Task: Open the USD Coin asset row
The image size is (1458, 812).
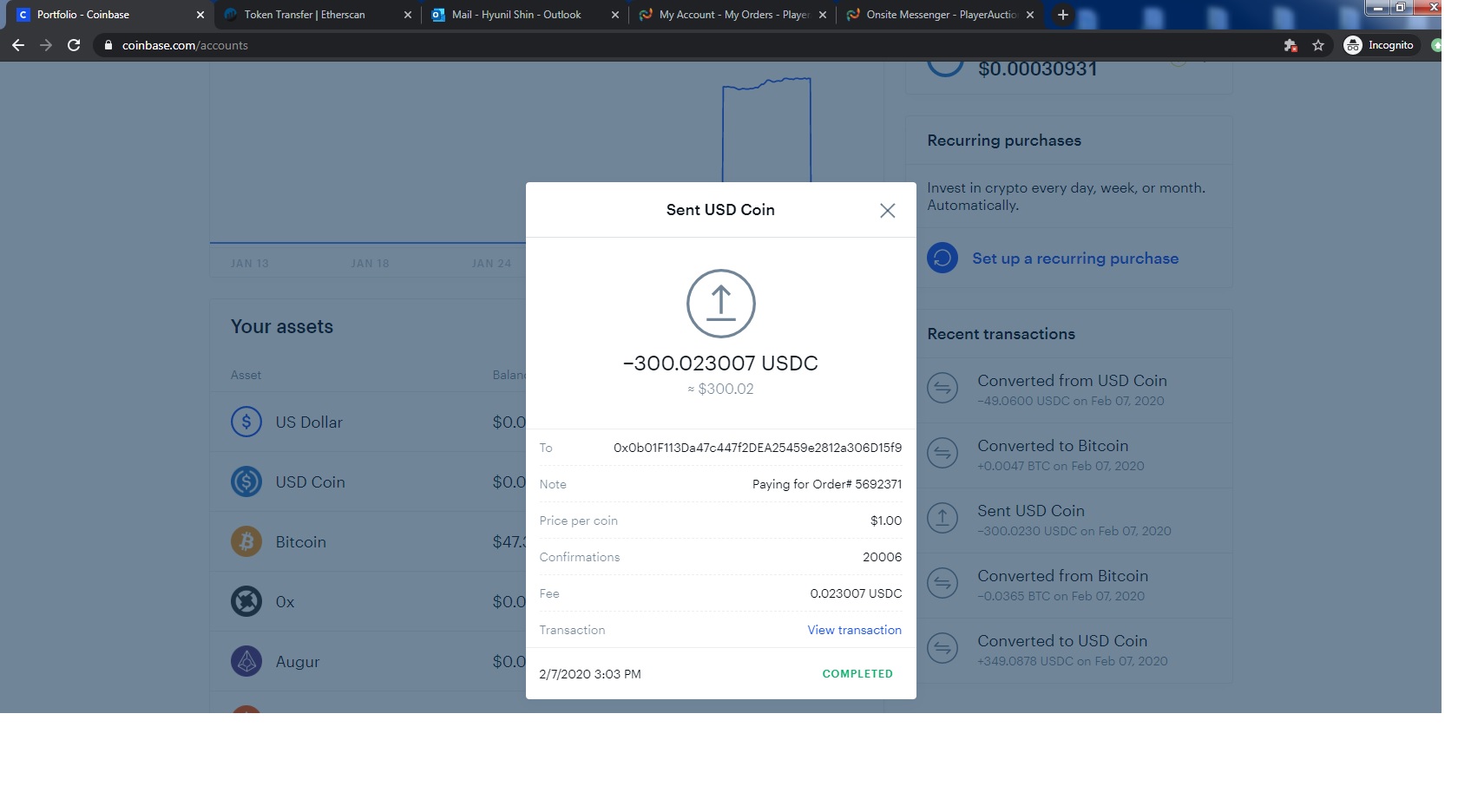Action: [368, 481]
